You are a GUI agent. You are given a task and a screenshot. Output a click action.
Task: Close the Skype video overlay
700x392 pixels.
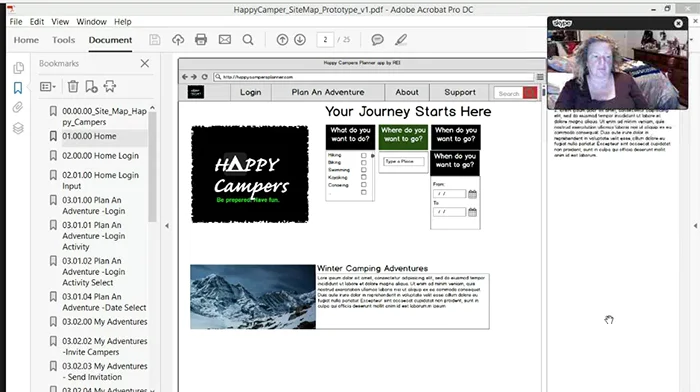(678, 23)
